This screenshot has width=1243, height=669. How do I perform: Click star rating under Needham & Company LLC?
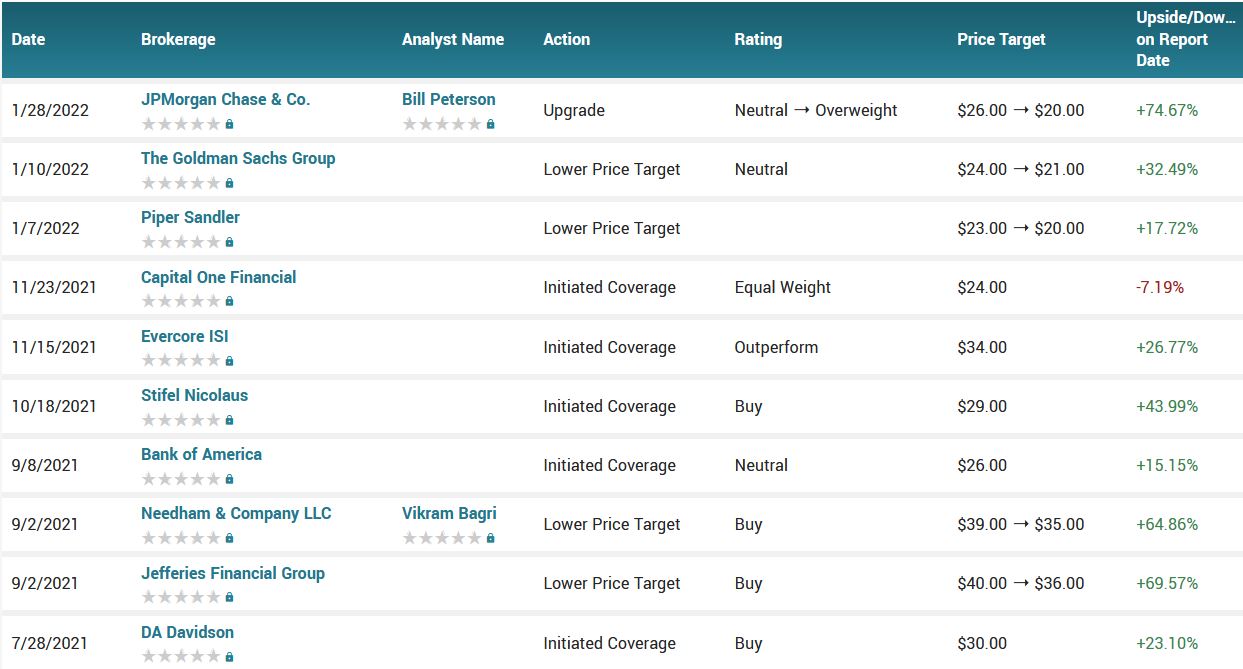(x=181, y=538)
